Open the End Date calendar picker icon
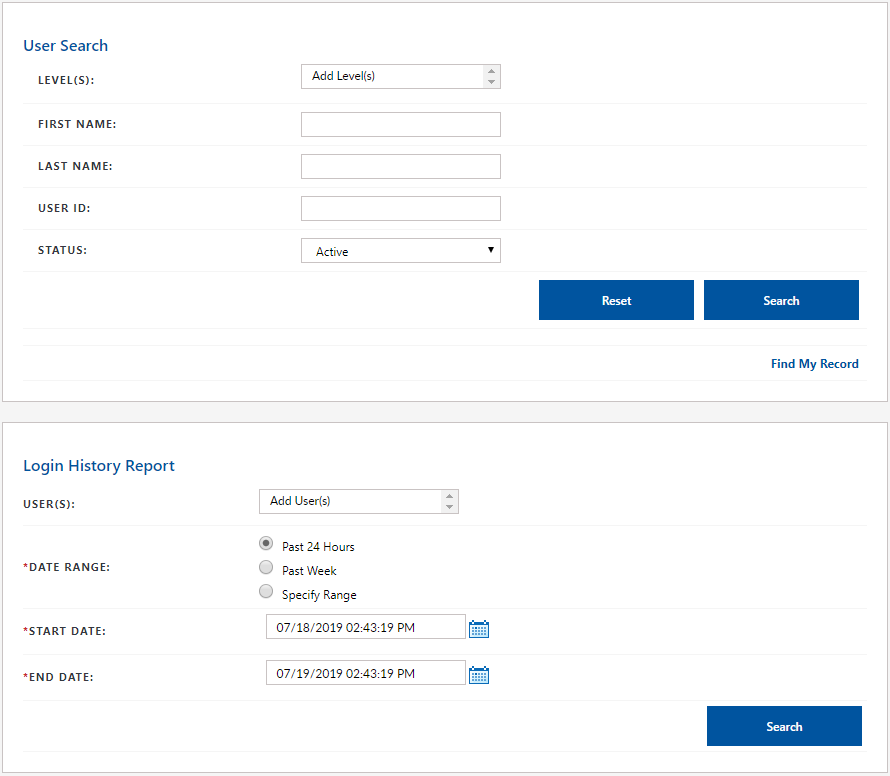The height and width of the screenshot is (776, 890). click(479, 675)
